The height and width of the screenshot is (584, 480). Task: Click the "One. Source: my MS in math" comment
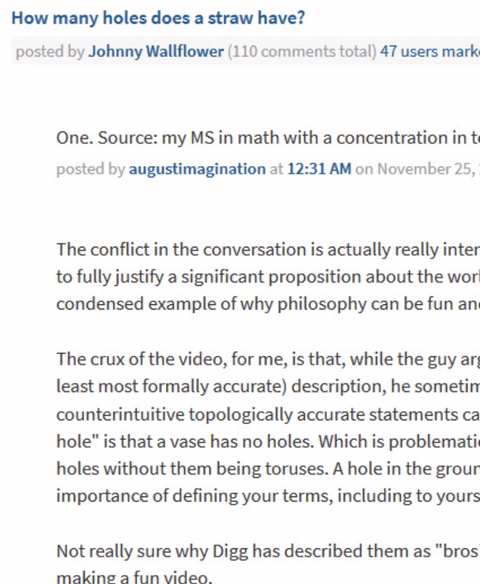[268, 138]
